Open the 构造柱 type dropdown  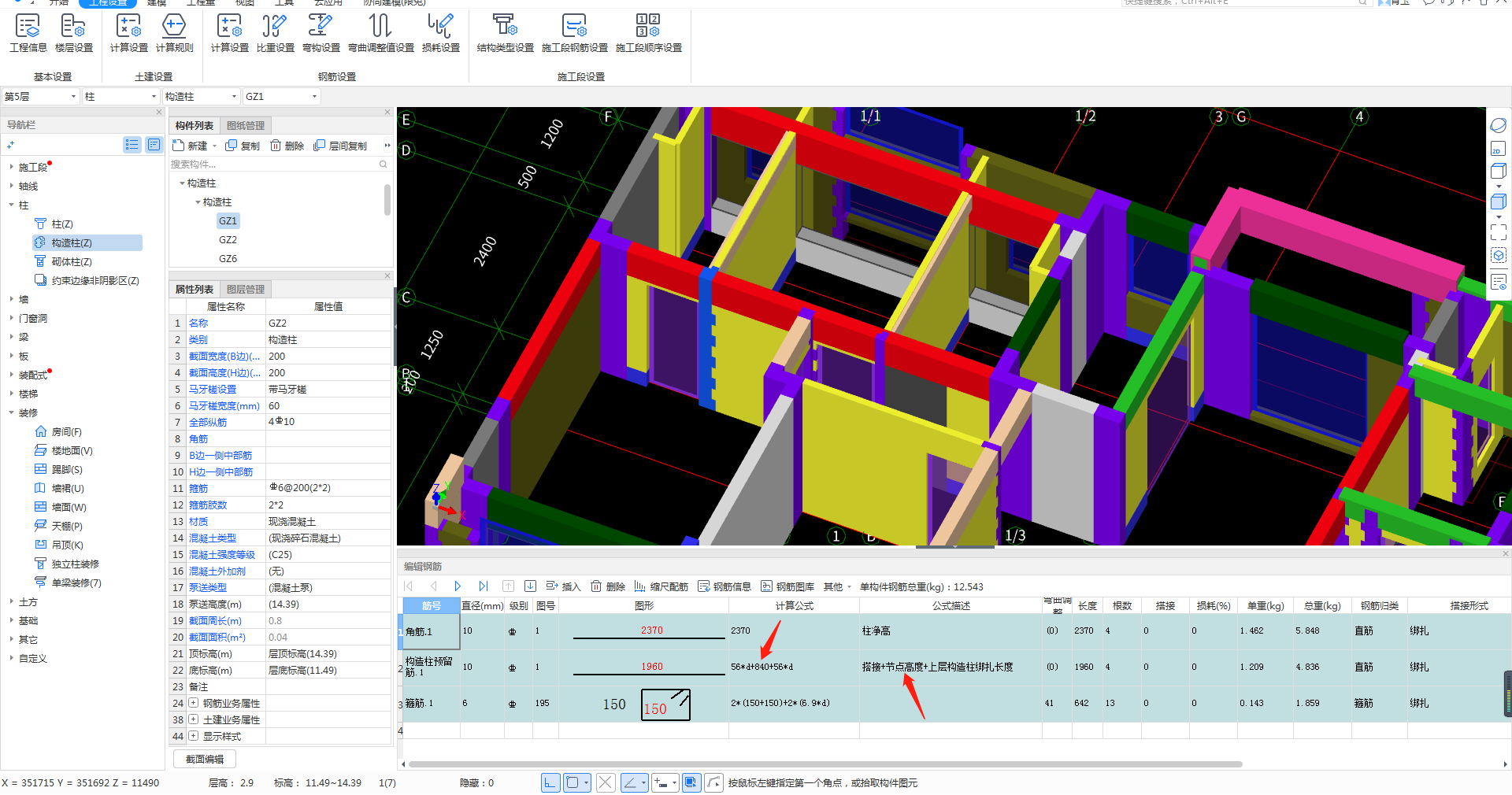coord(201,96)
